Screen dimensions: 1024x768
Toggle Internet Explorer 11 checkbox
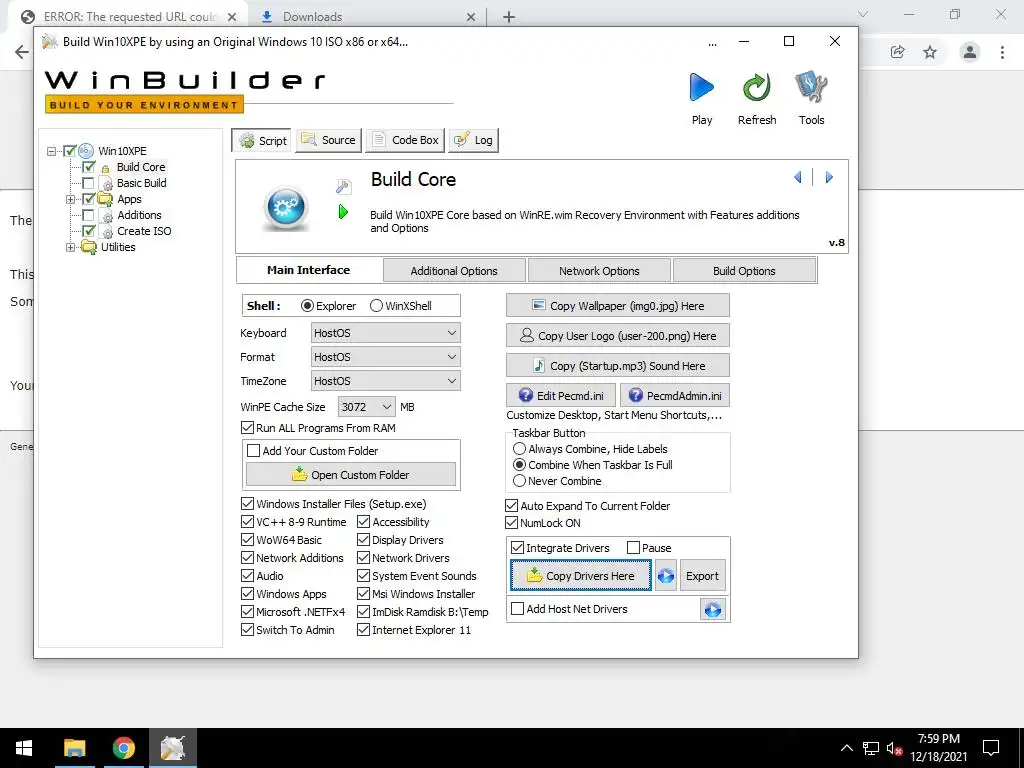(x=363, y=630)
